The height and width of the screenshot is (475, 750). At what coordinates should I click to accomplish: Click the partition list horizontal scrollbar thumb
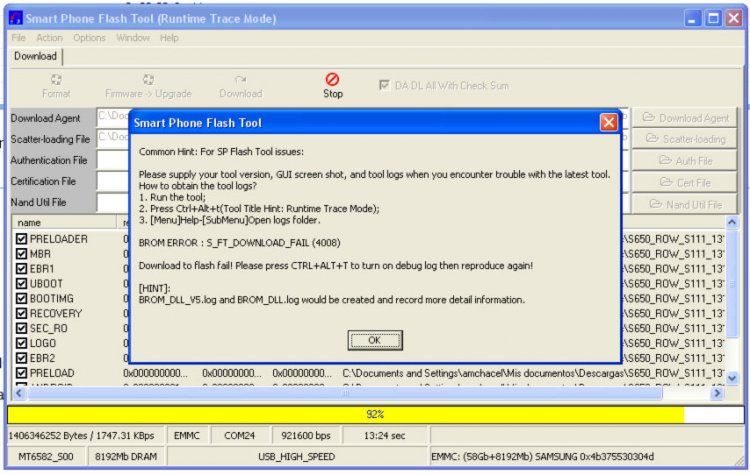coord(345,393)
